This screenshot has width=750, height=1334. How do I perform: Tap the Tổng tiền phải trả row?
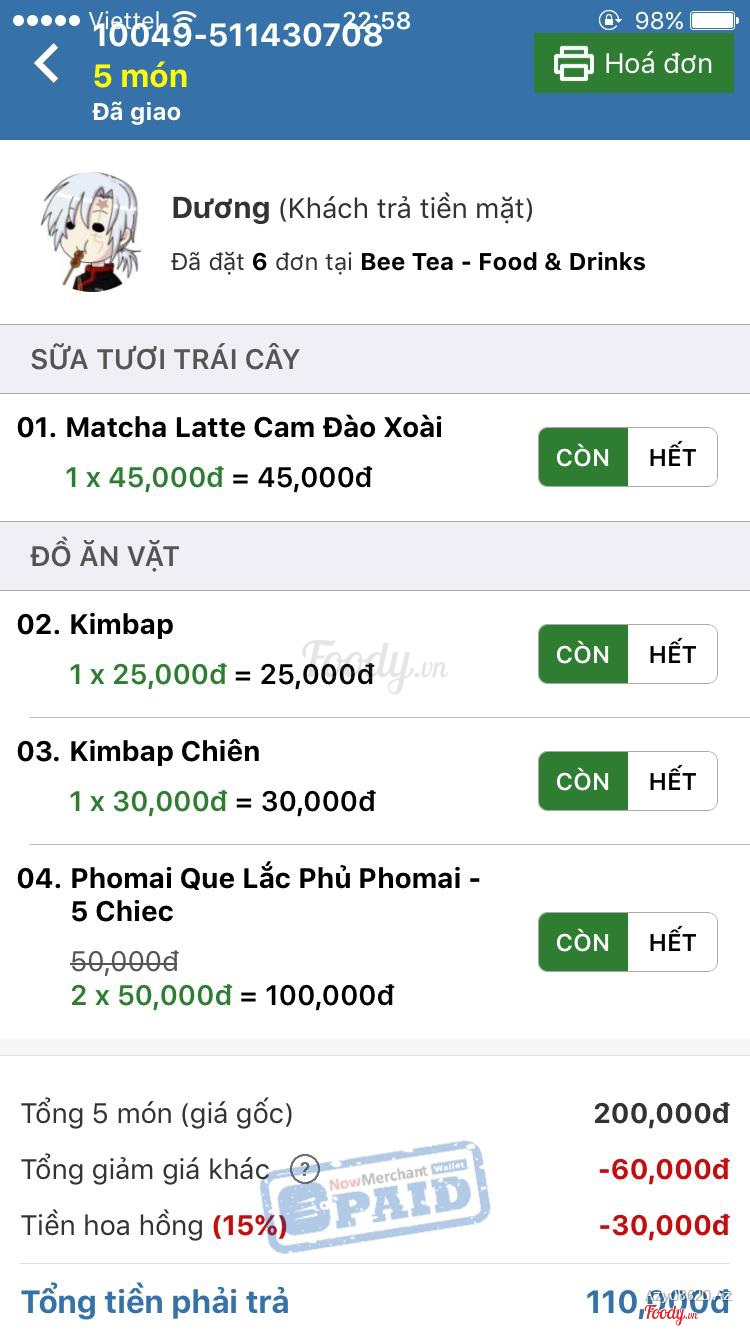coord(375,1301)
